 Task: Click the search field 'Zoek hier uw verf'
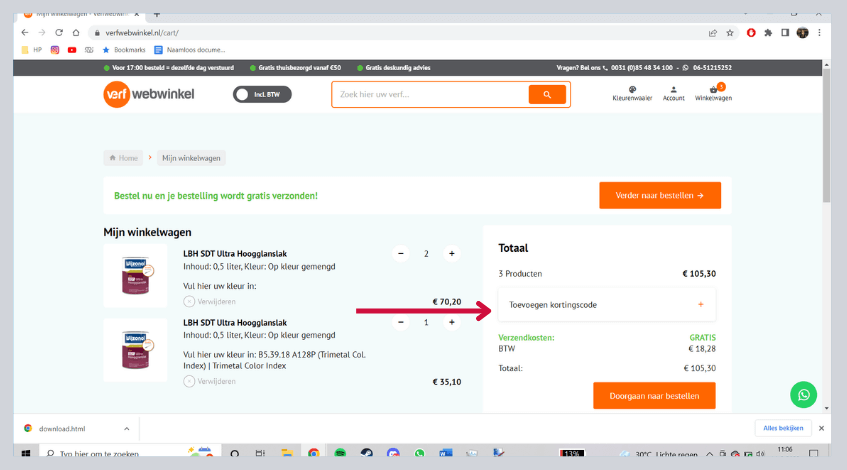point(431,95)
